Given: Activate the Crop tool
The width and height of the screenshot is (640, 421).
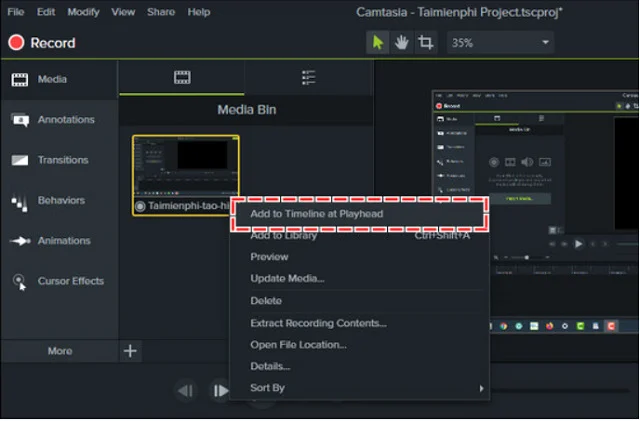Looking at the screenshot, I should (x=425, y=42).
